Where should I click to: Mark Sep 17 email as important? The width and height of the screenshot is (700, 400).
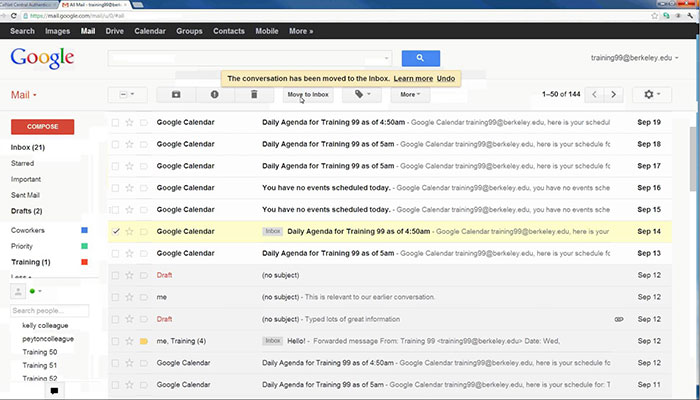point(144,166)
